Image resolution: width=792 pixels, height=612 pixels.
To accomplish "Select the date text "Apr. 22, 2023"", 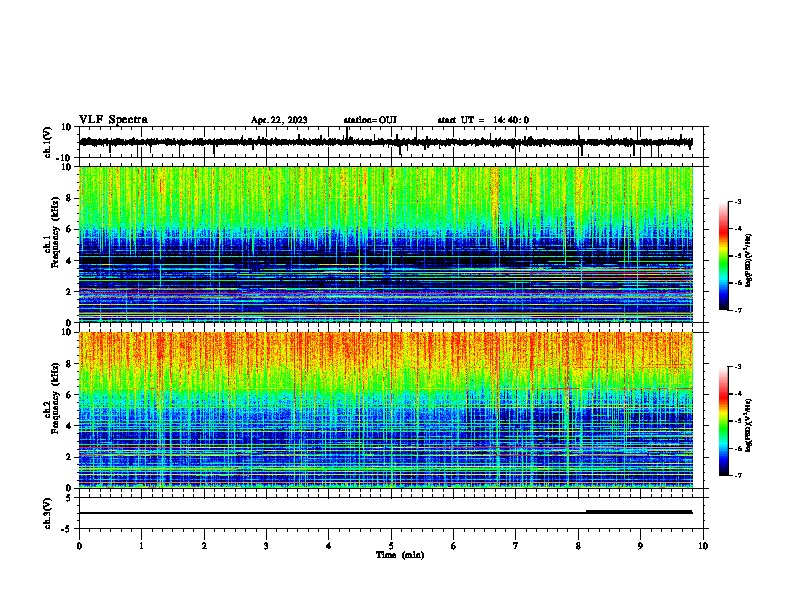I will 279,120.
